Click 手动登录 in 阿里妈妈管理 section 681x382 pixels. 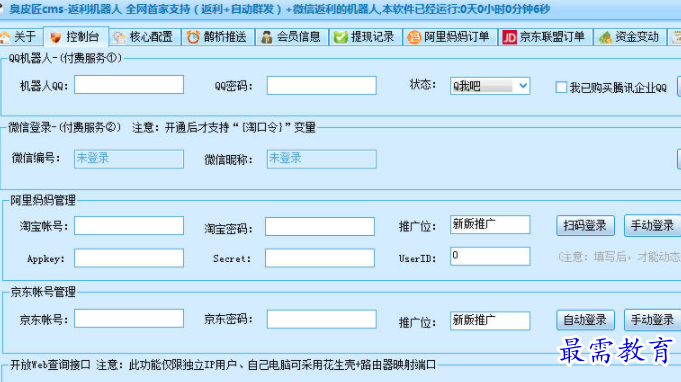click(x=652, y=225)
